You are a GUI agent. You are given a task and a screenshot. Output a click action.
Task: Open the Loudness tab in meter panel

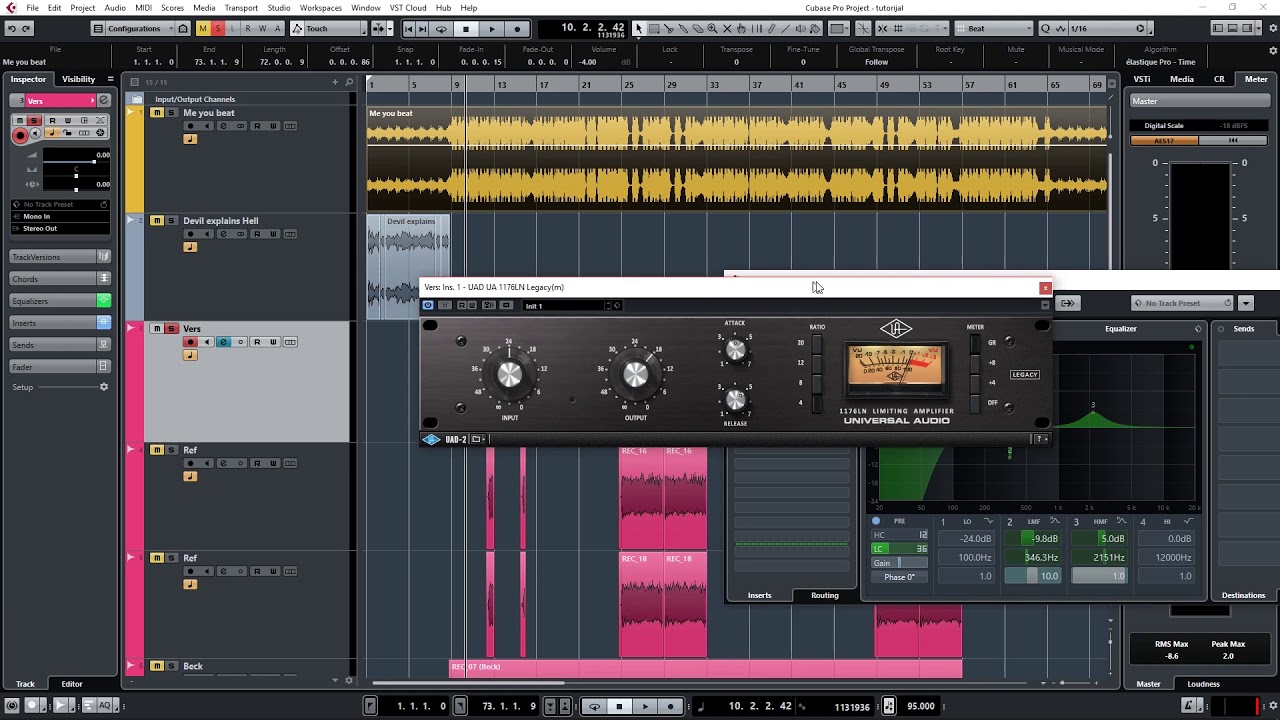[1203, 684]
